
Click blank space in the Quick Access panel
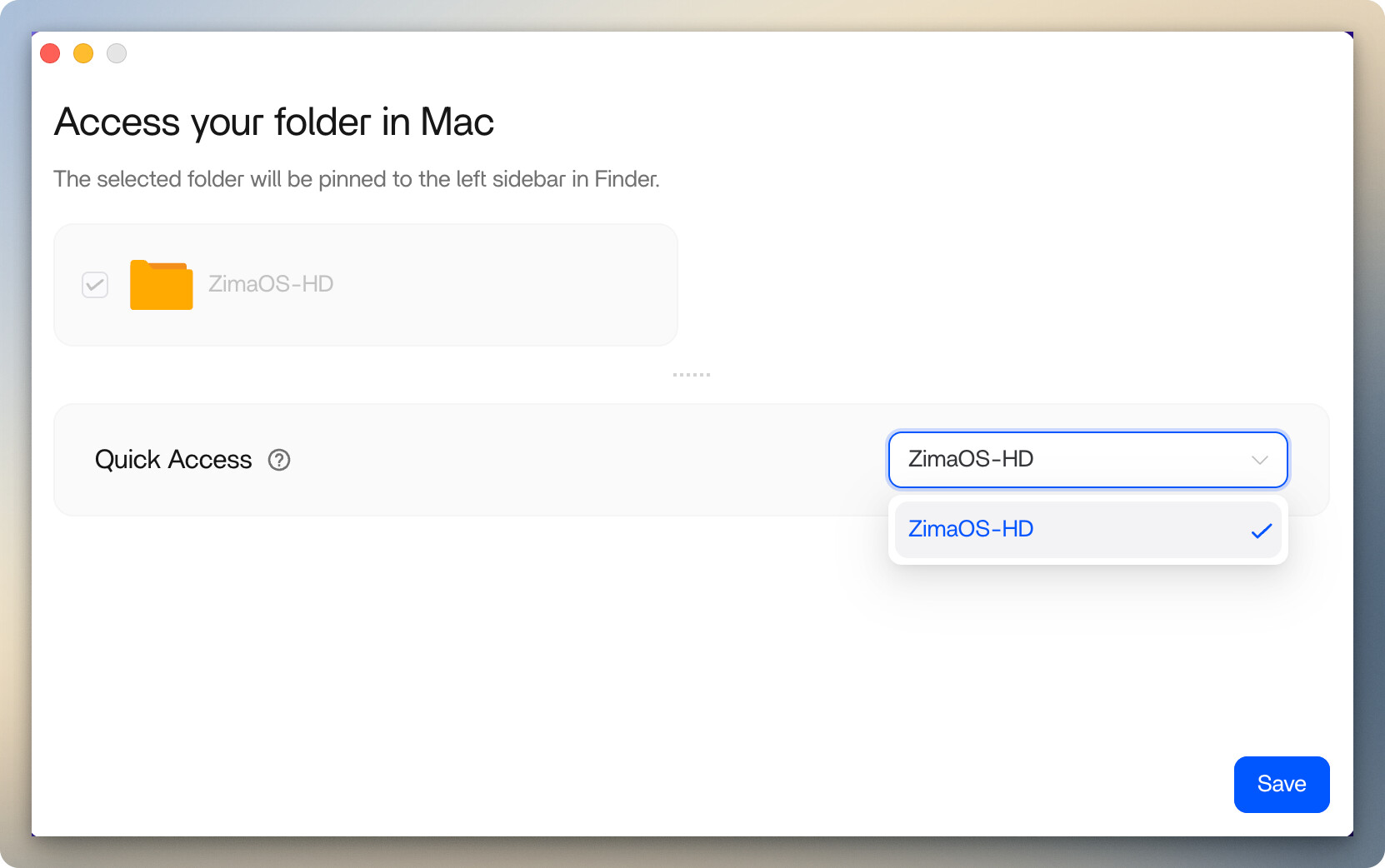583,460
